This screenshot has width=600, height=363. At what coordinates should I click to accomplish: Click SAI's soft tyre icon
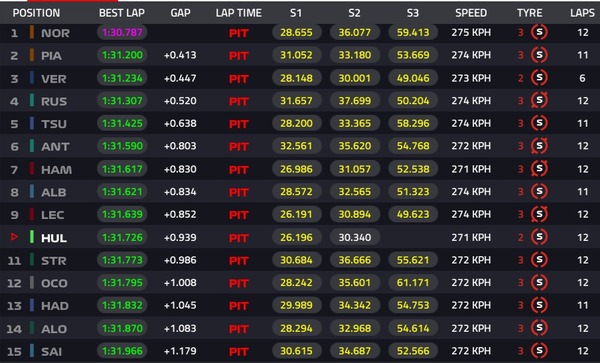point(539,351)
